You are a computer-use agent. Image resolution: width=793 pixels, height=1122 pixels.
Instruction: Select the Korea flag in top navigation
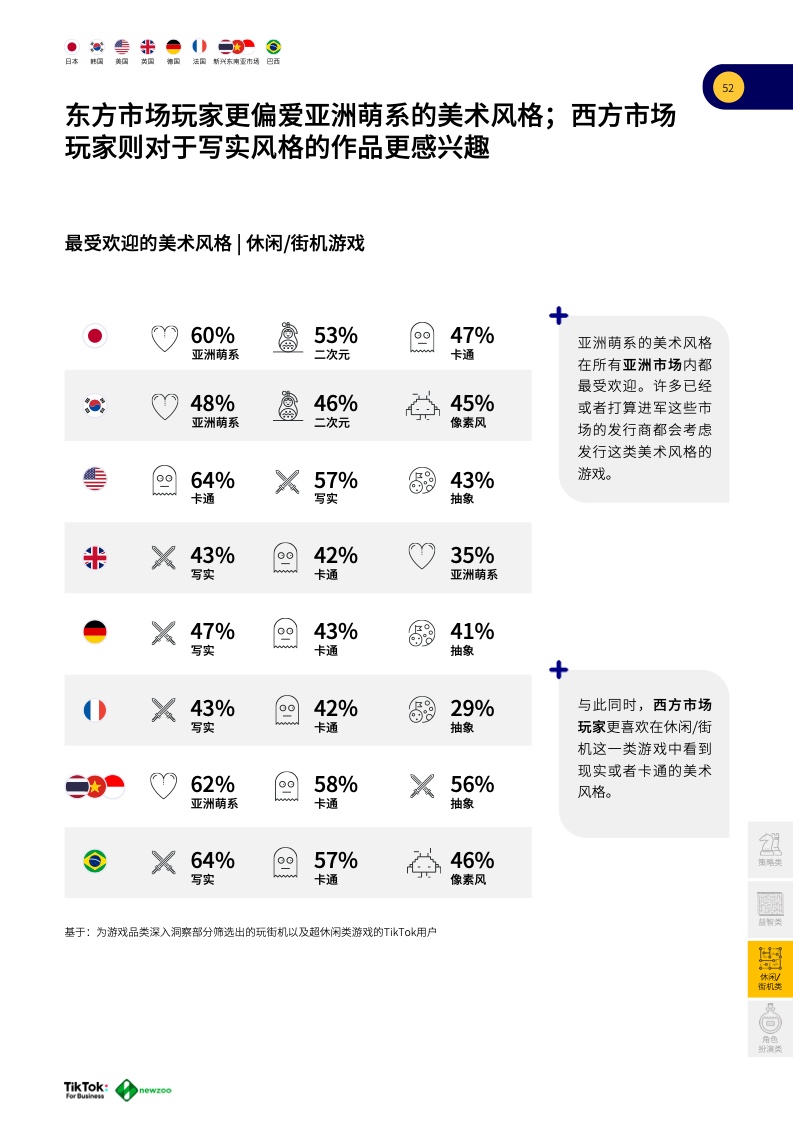(x=97, y=47)
